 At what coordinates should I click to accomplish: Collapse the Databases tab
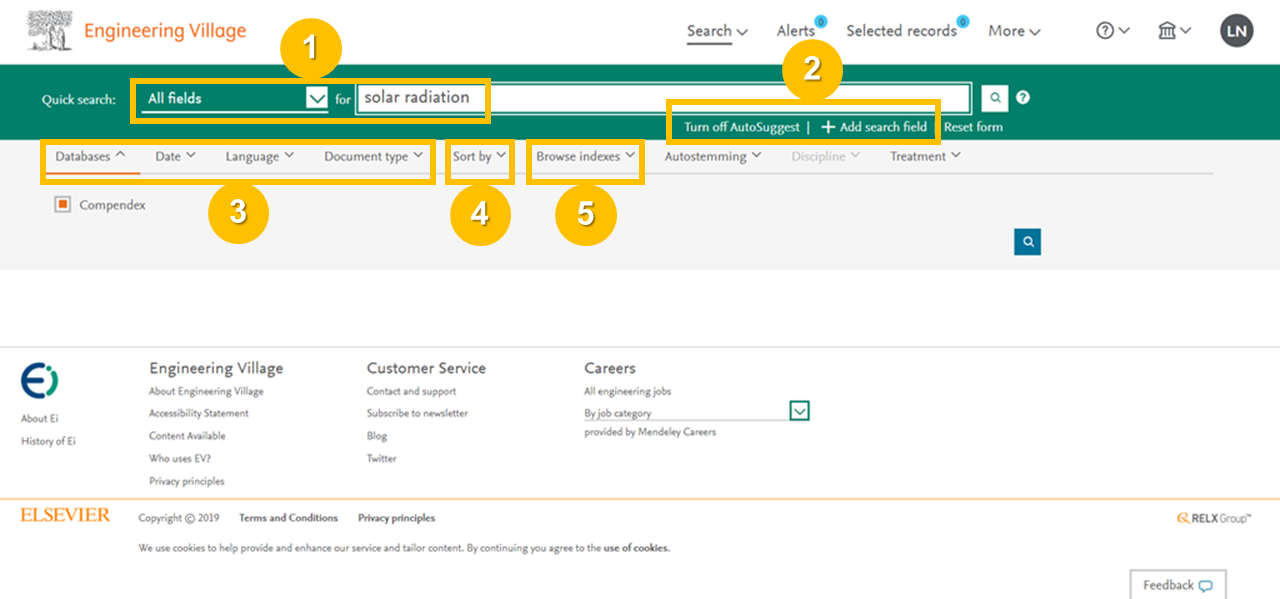coord(90,156)
